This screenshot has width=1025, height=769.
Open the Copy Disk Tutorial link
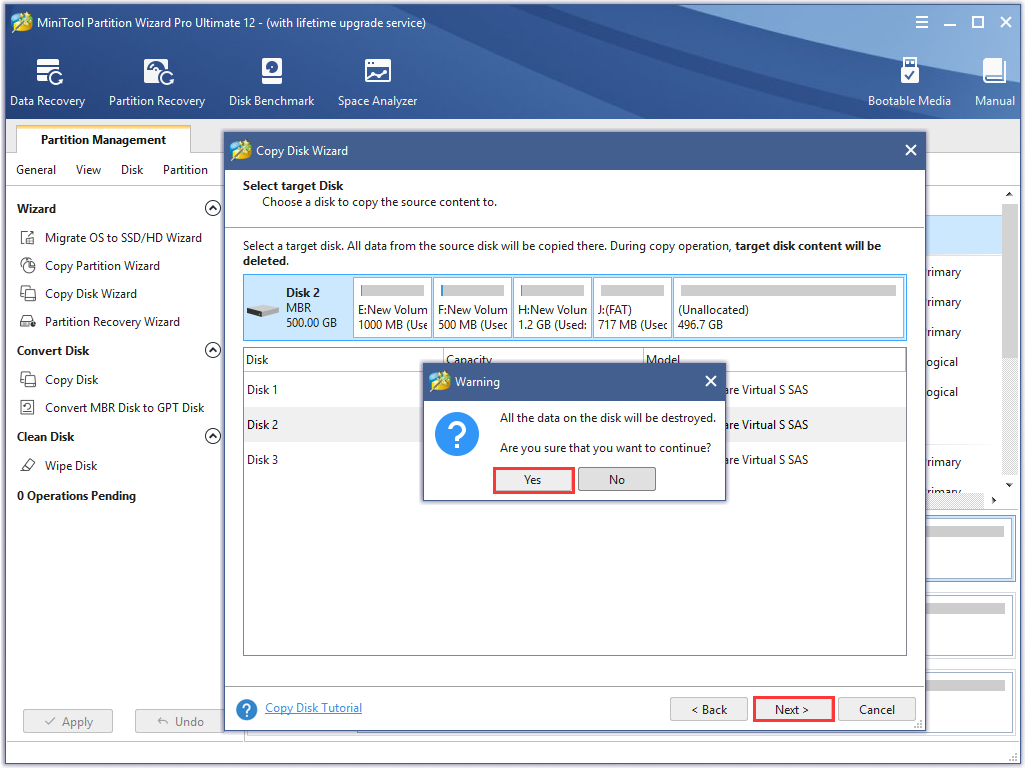[313, 708]
